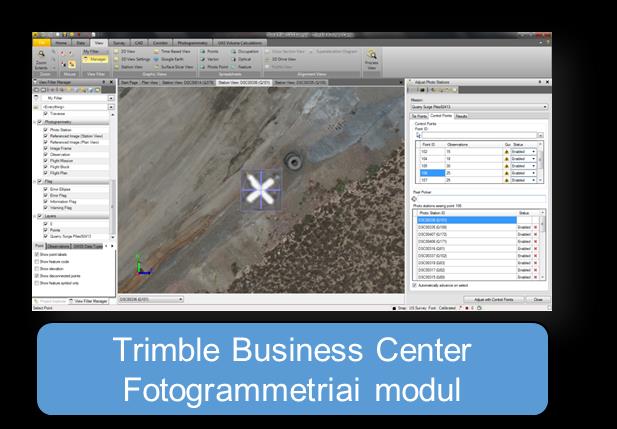
Task: Open the Photo Point spreadsheet
Action: [214, 67]
